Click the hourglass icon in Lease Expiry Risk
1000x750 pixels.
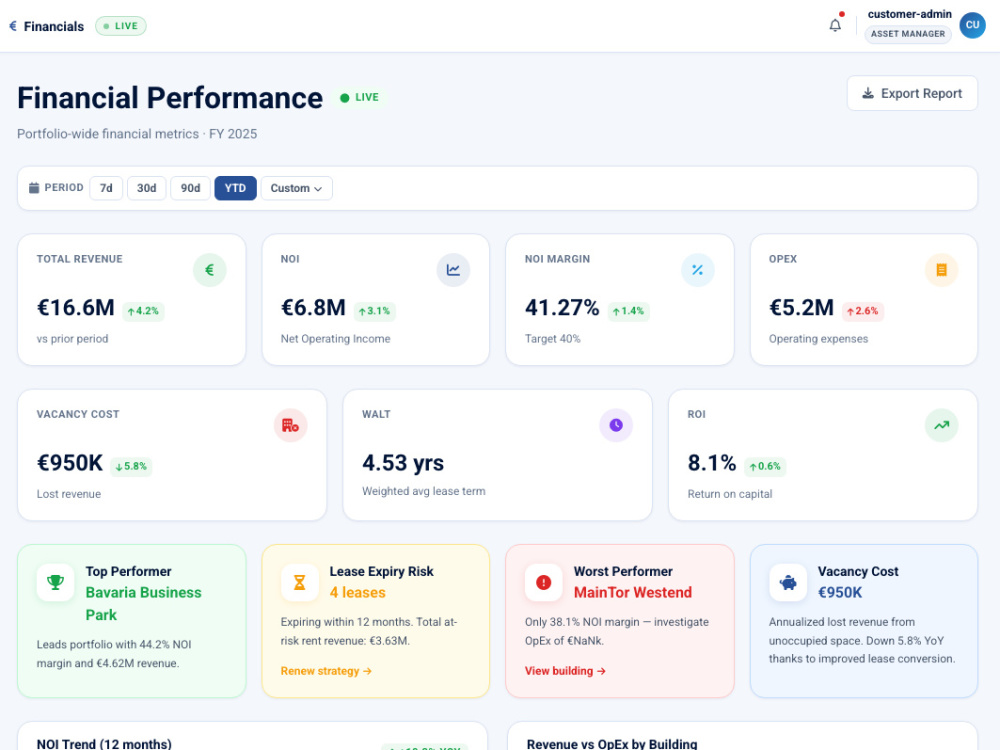(x=299, y=582)
